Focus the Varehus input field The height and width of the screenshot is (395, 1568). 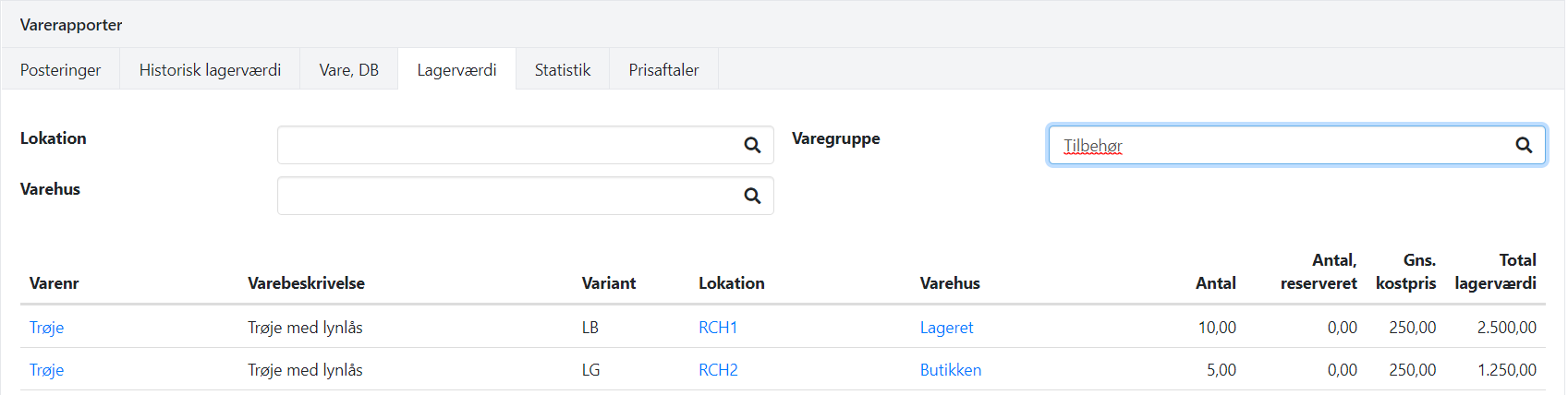tap(508, 196)
